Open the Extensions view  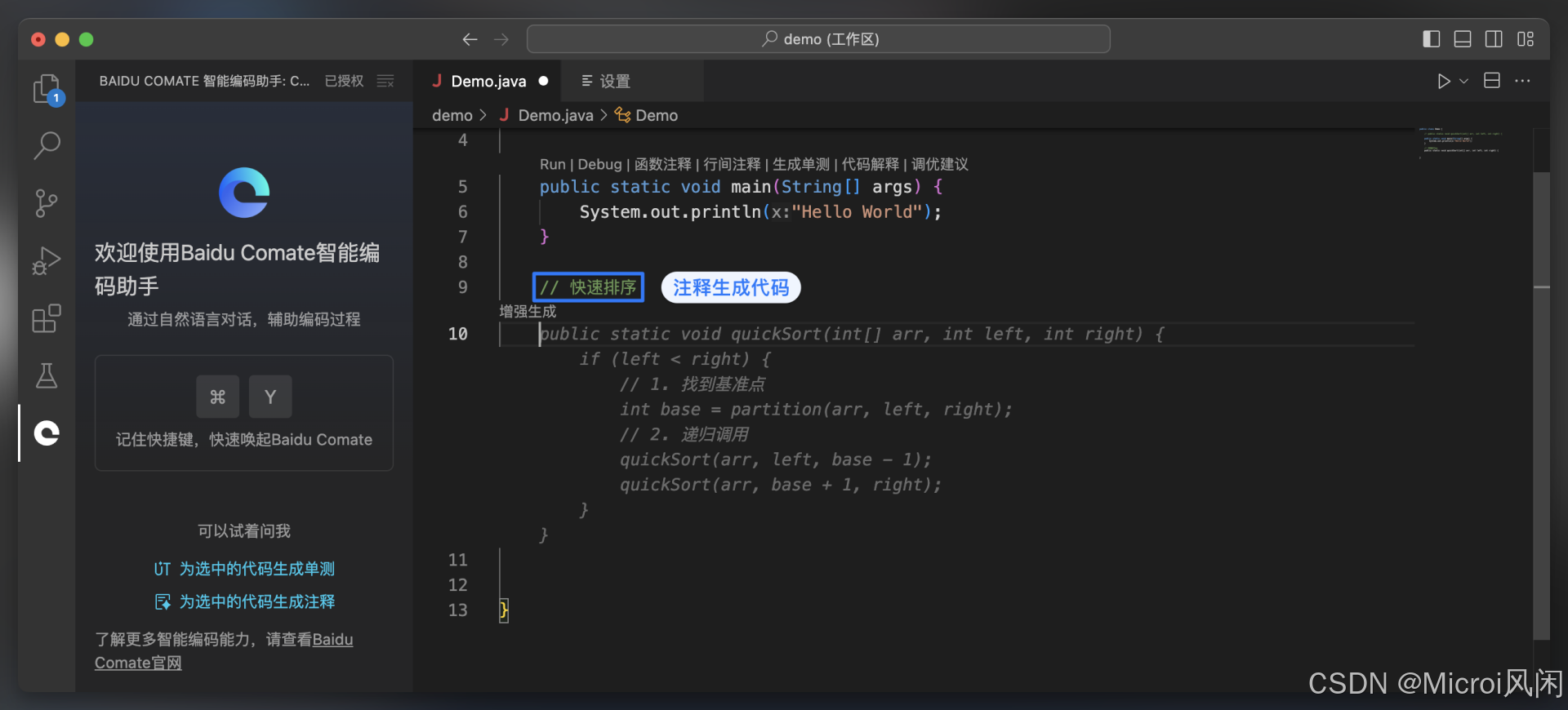[x=47, y=318]
